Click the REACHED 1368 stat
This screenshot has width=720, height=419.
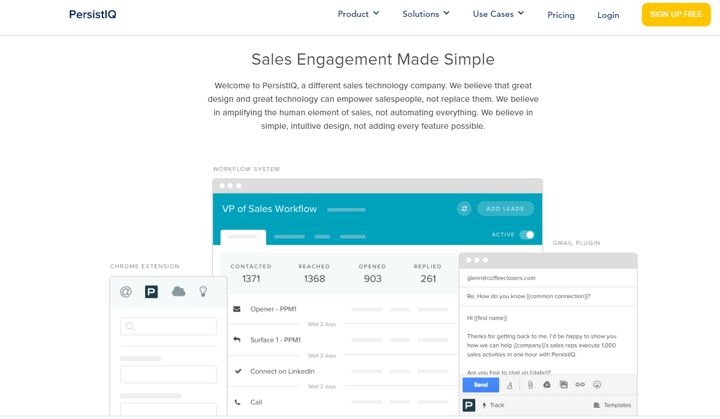tap(314, 273)
